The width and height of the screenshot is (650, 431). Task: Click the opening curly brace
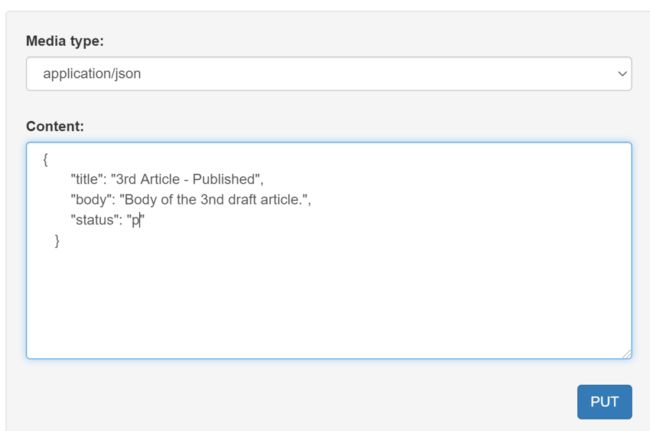click(46, 159)
